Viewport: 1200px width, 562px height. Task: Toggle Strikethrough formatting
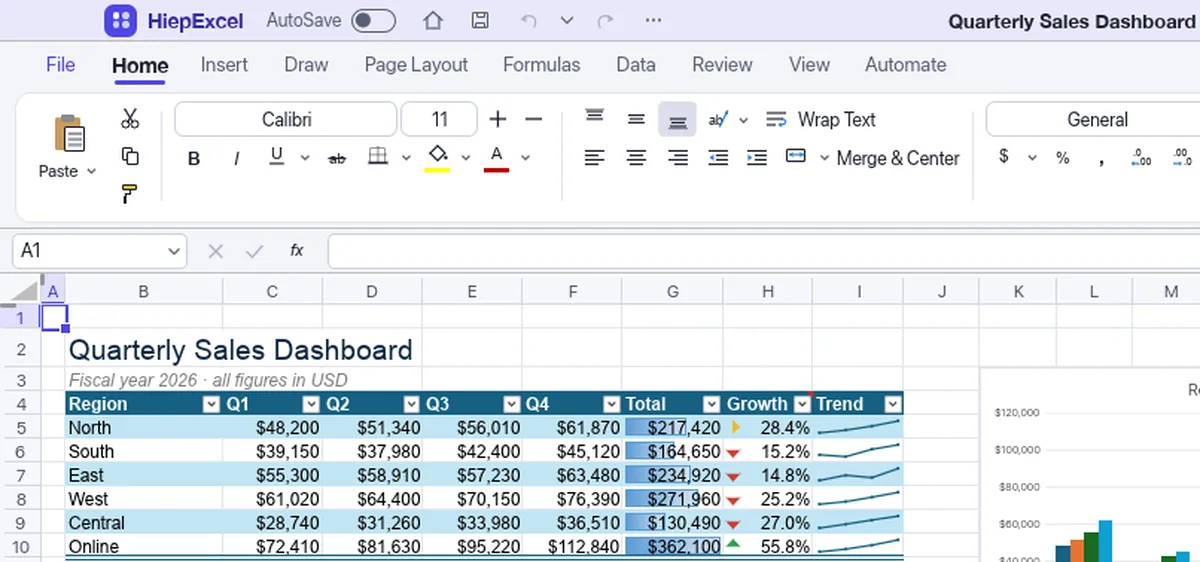tap(337, 158)
